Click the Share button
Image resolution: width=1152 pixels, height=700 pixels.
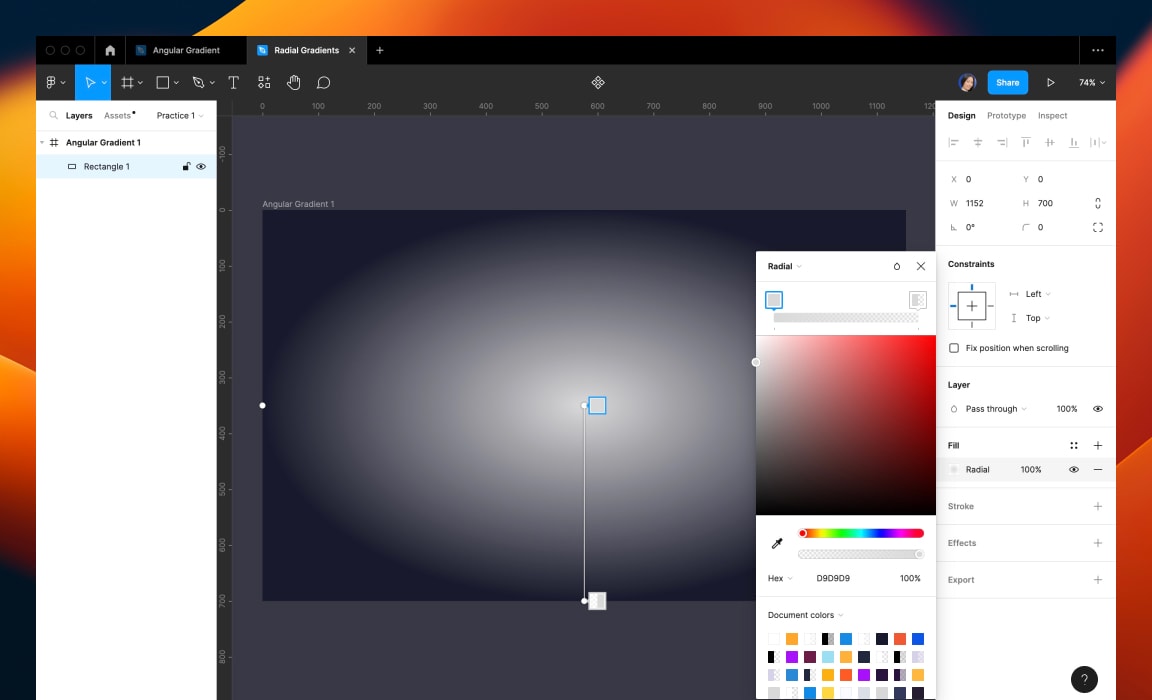pyautogui.click(x=1007, y=82)
